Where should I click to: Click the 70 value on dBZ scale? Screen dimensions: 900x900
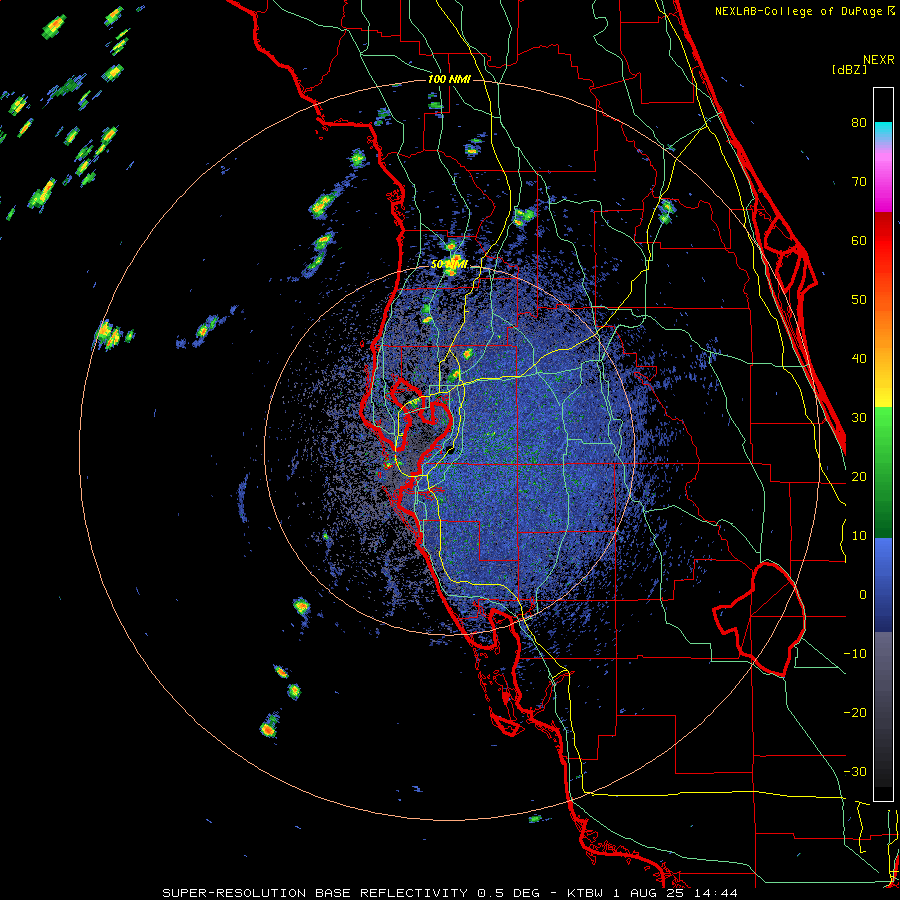coord(859,182)
